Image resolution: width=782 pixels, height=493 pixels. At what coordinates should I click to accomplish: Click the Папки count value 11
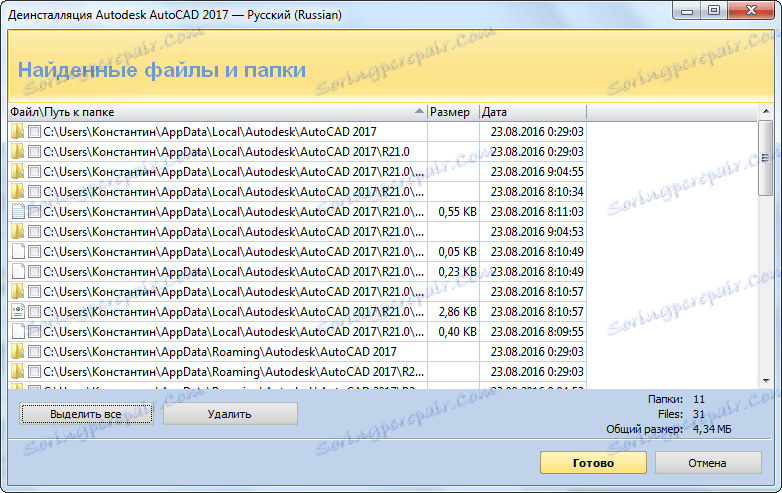pos(699,399)
